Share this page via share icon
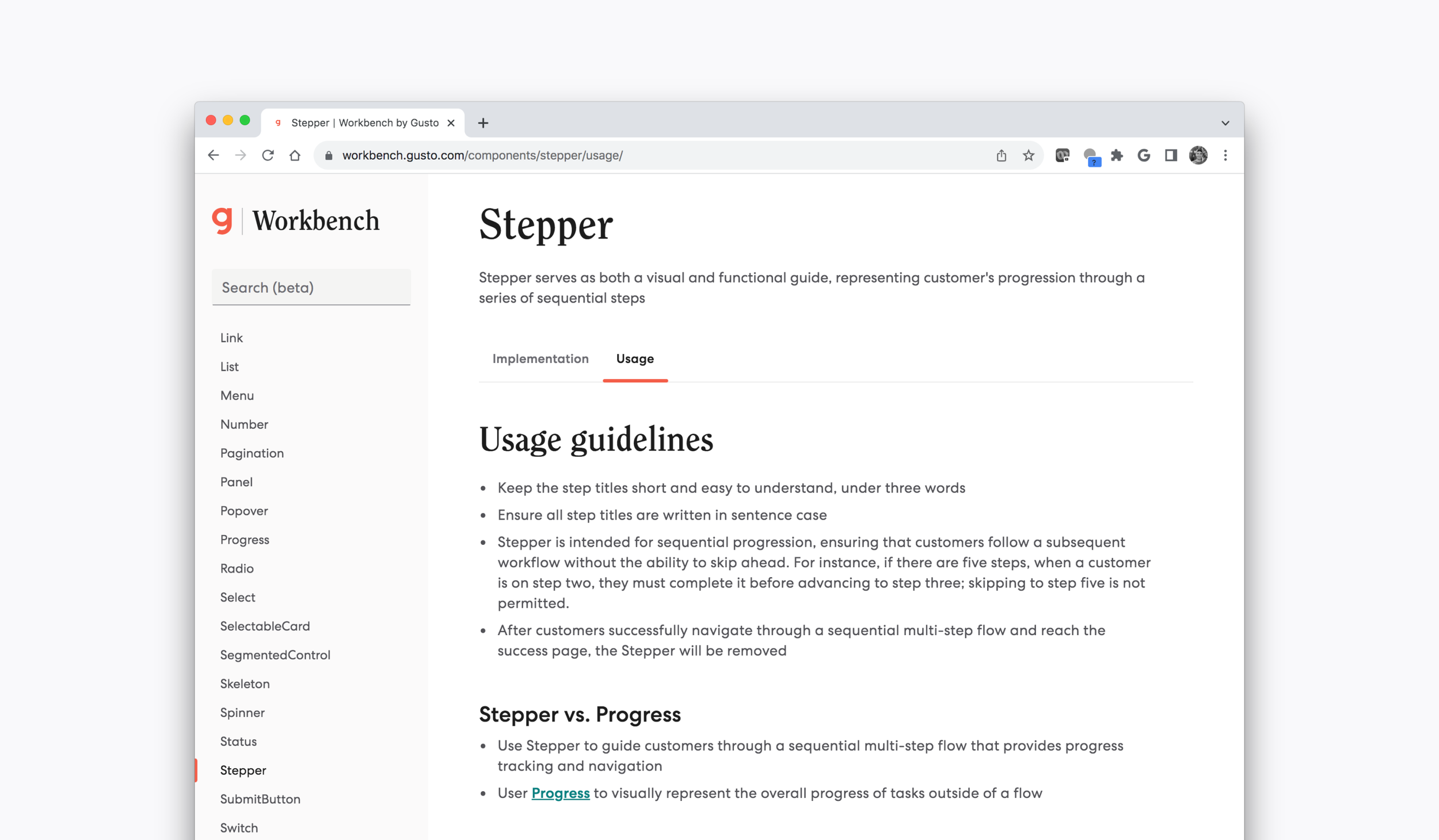The image size is (1439, 840). click(x=1002, y=155)
